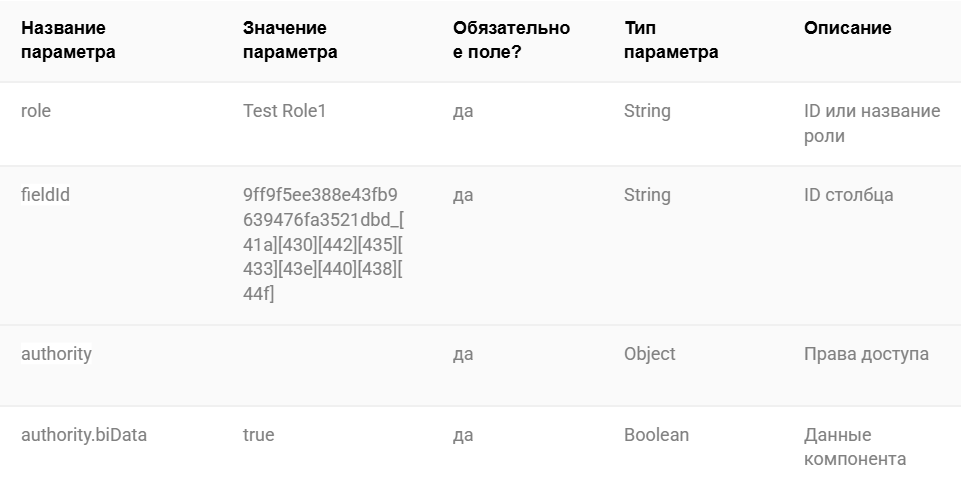Image resolution: width=961 pixels, height=488 pixels.
Task: Click the 'Обязательное поле?' column header
Action: click(511, 40)
